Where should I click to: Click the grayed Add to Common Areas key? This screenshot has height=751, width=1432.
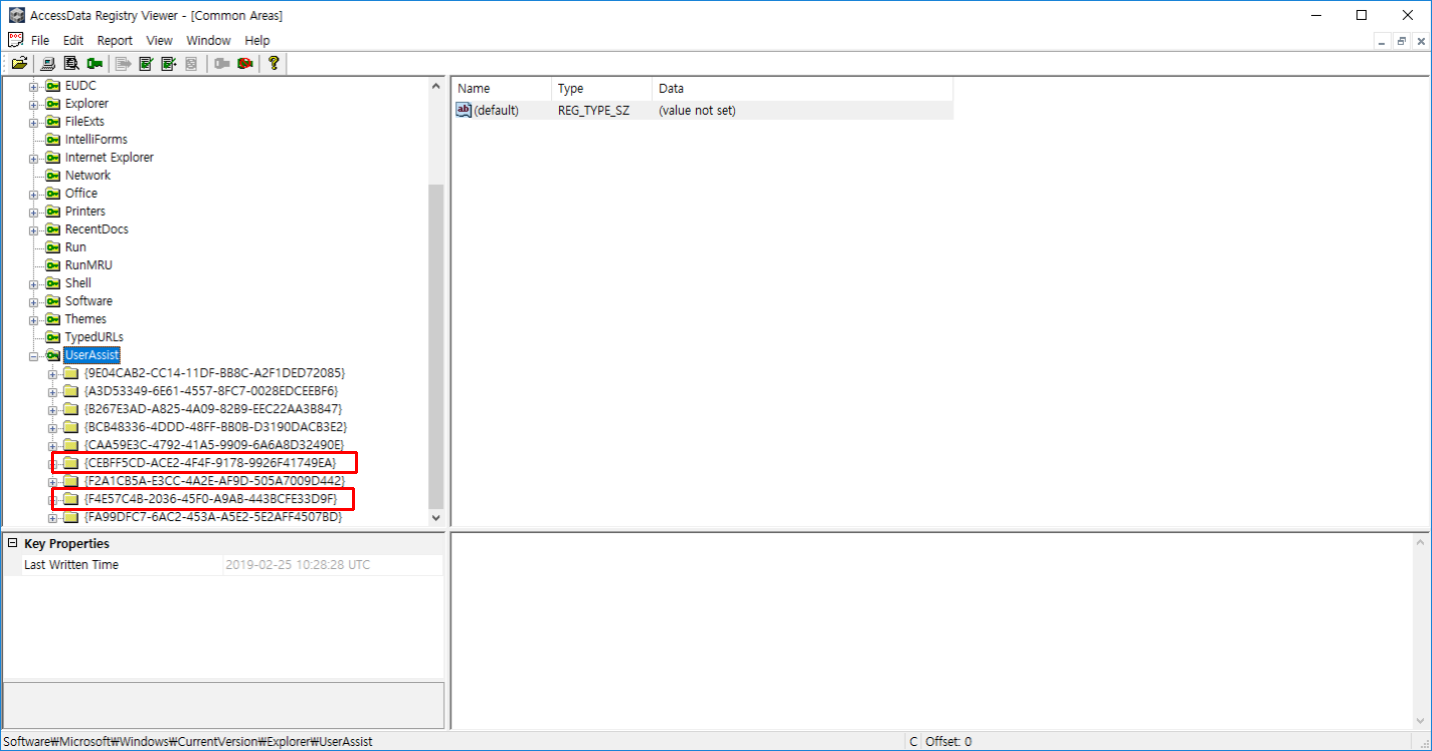click(221, 63)
